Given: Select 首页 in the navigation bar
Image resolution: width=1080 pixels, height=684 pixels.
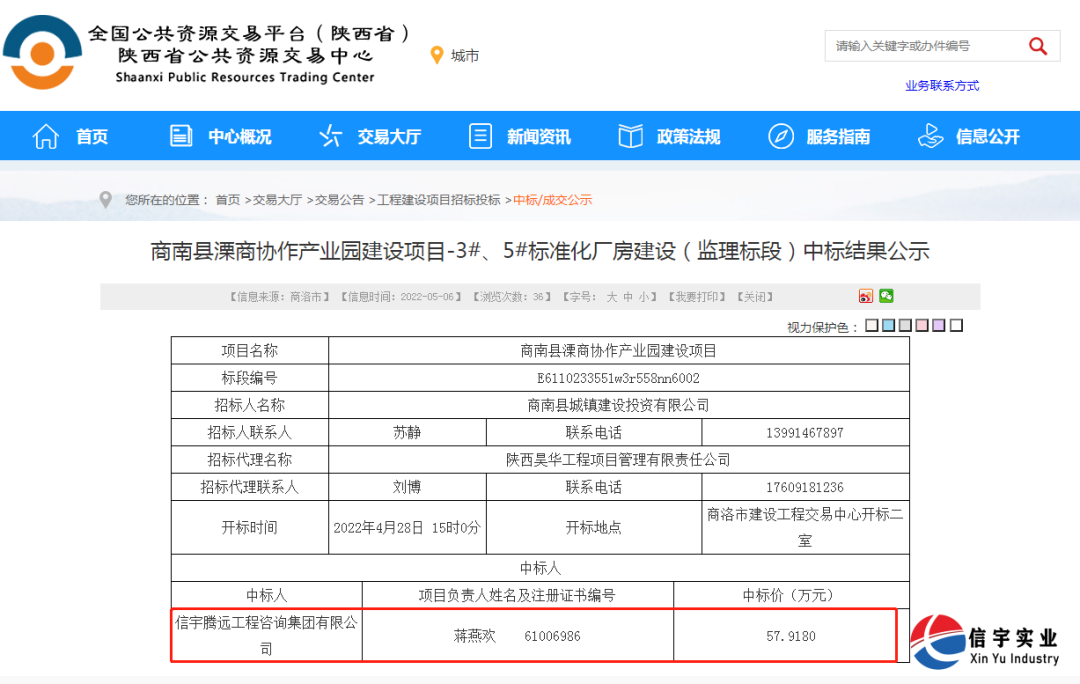Looking at the screenshot, I should (91, 135).
